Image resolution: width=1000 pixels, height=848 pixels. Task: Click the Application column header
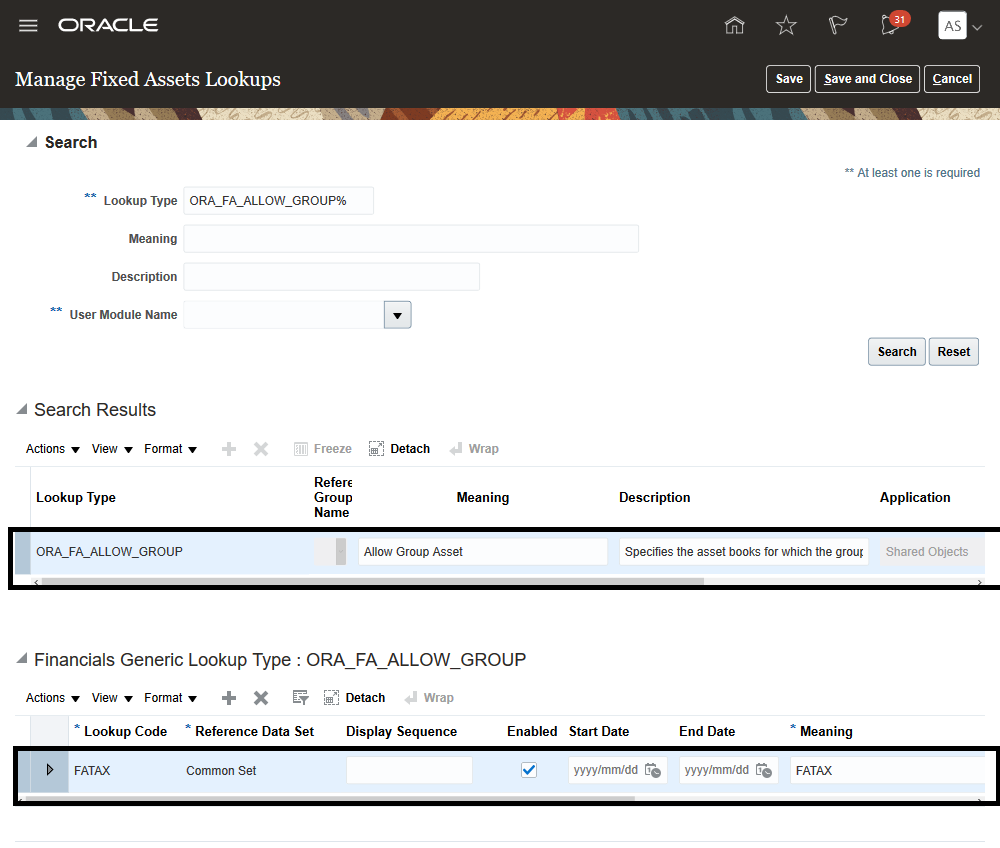(x=915, y=497)
